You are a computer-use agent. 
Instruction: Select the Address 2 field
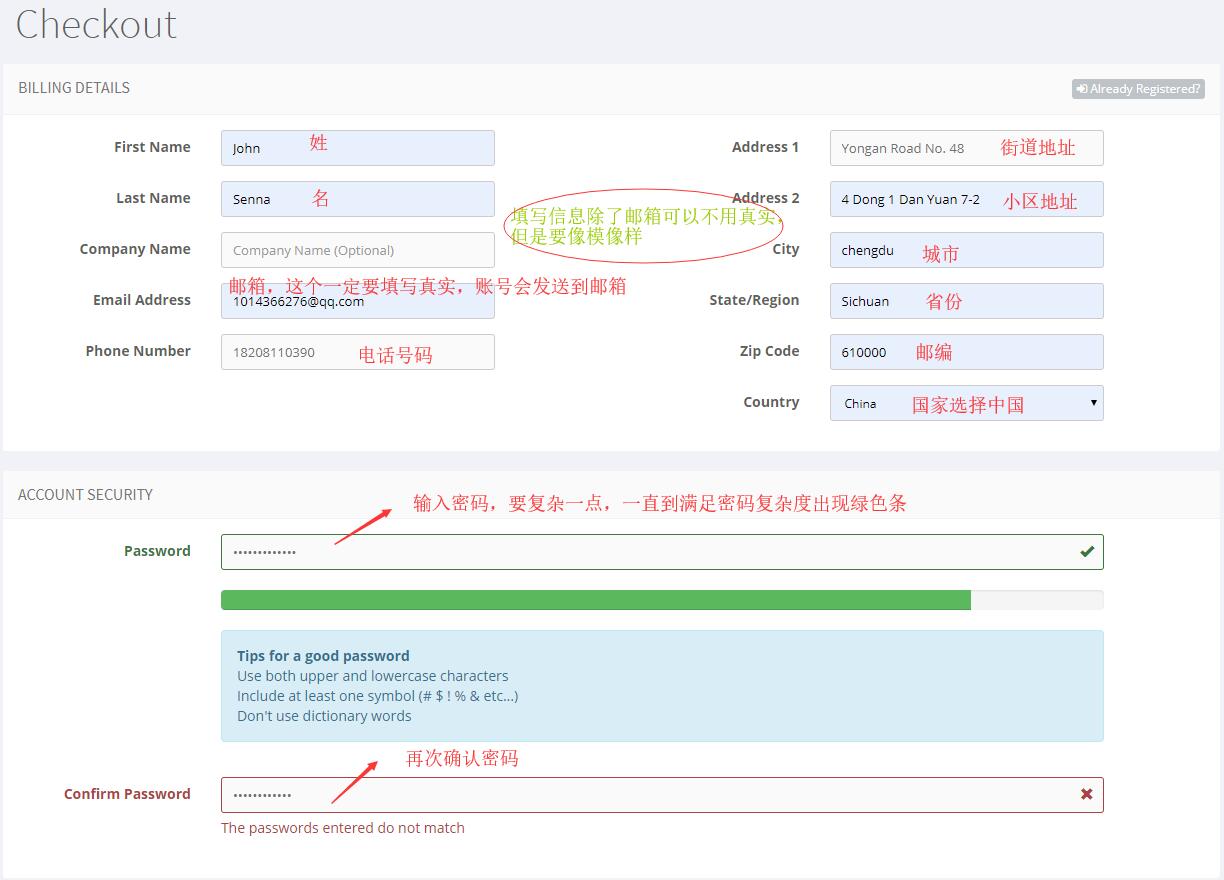965,199
